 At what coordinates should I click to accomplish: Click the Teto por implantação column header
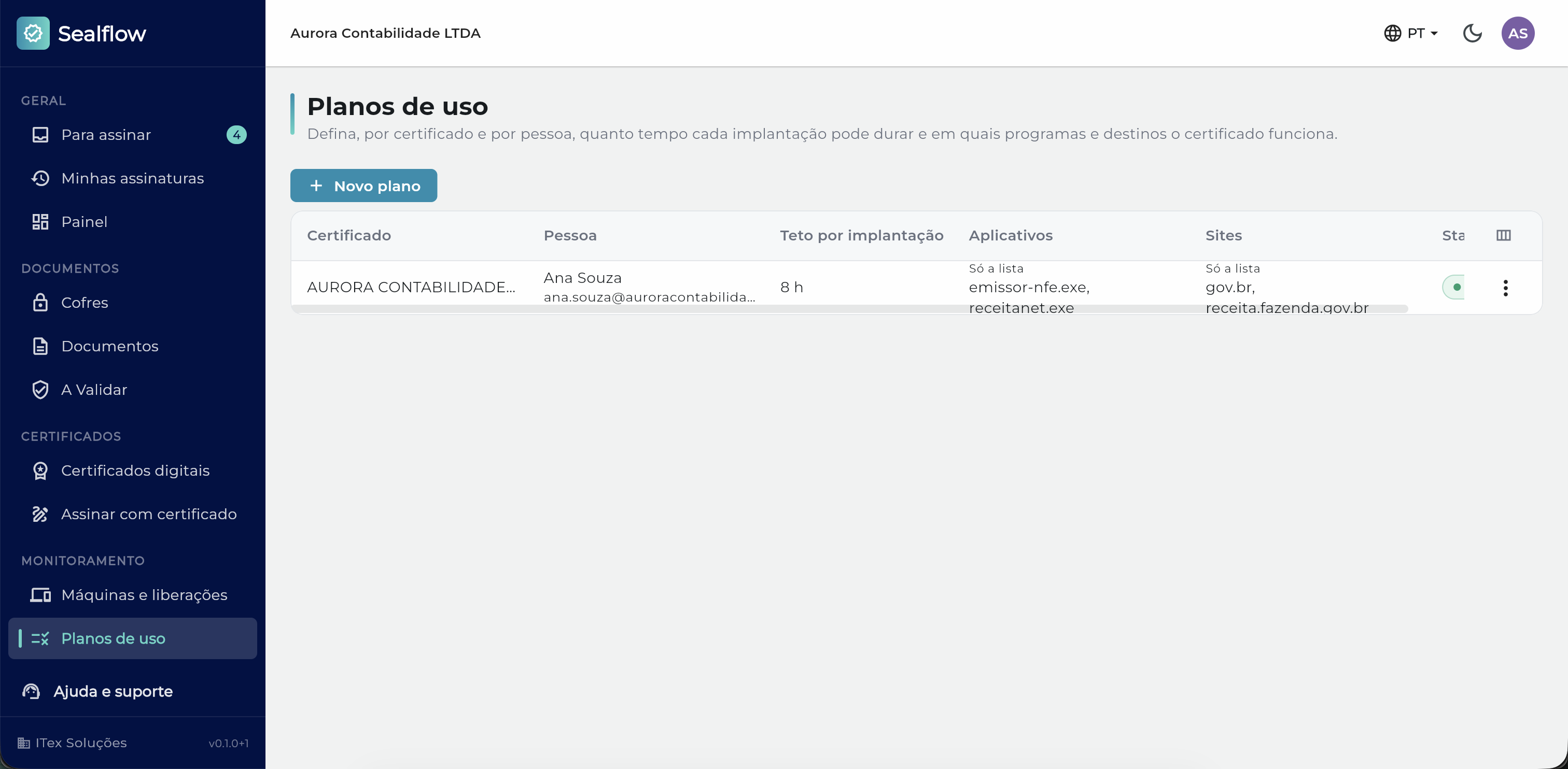[861, 235]
